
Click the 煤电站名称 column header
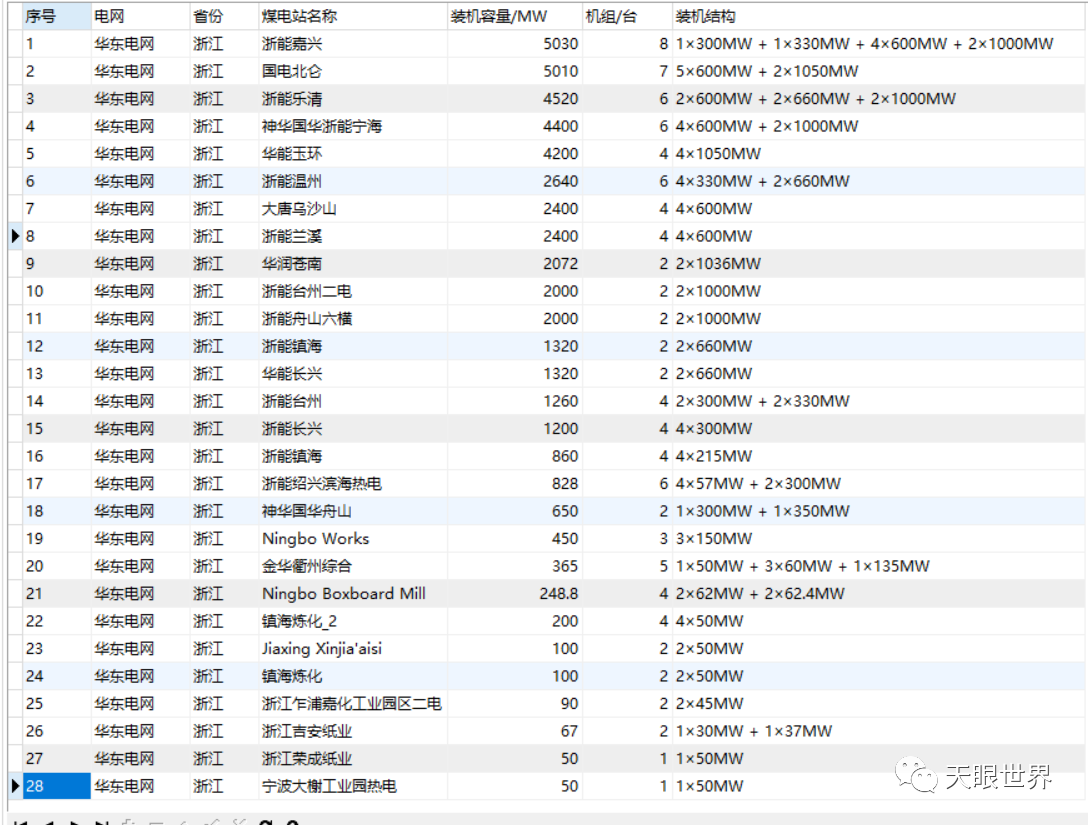coord(352,16)
